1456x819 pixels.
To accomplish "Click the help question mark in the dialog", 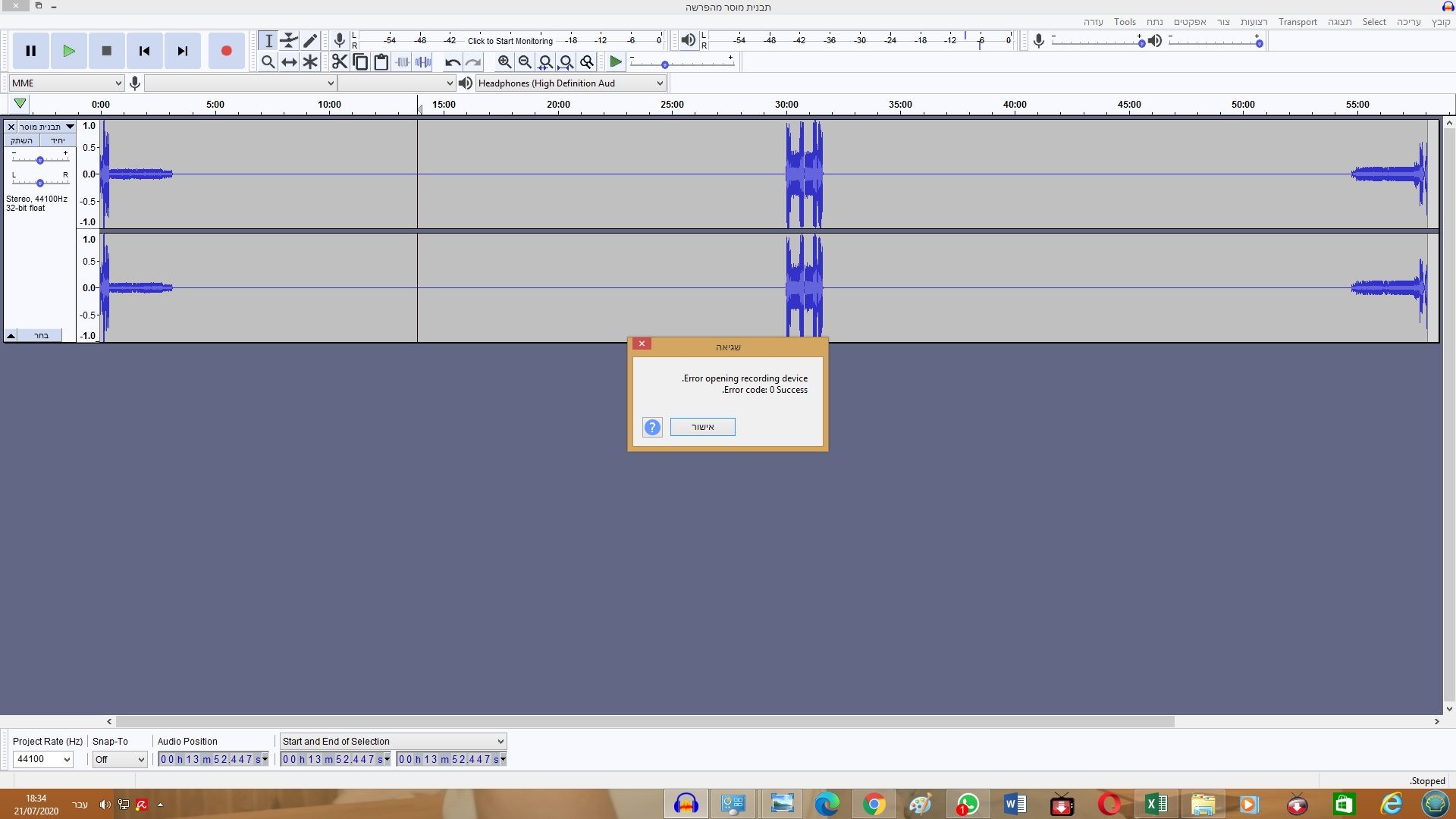I will (x=652, y=427).
